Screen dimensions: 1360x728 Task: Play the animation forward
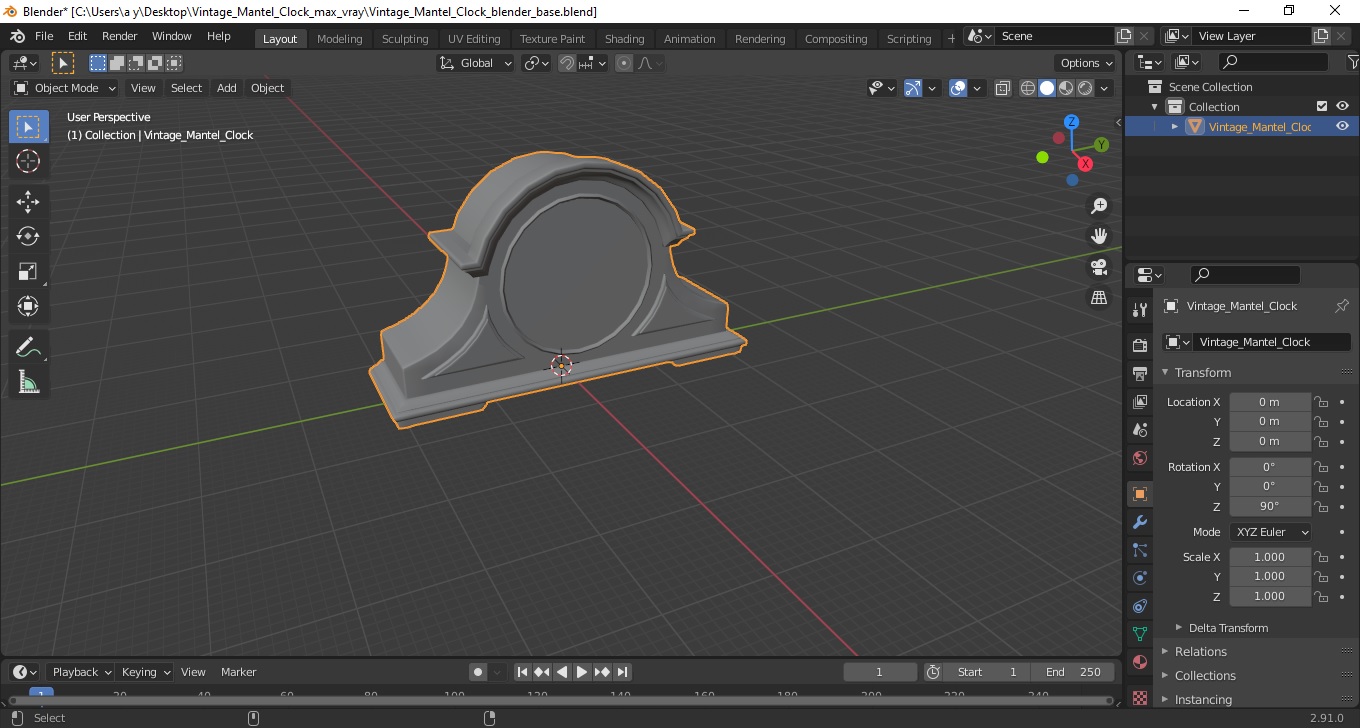[x=582, y=672]
